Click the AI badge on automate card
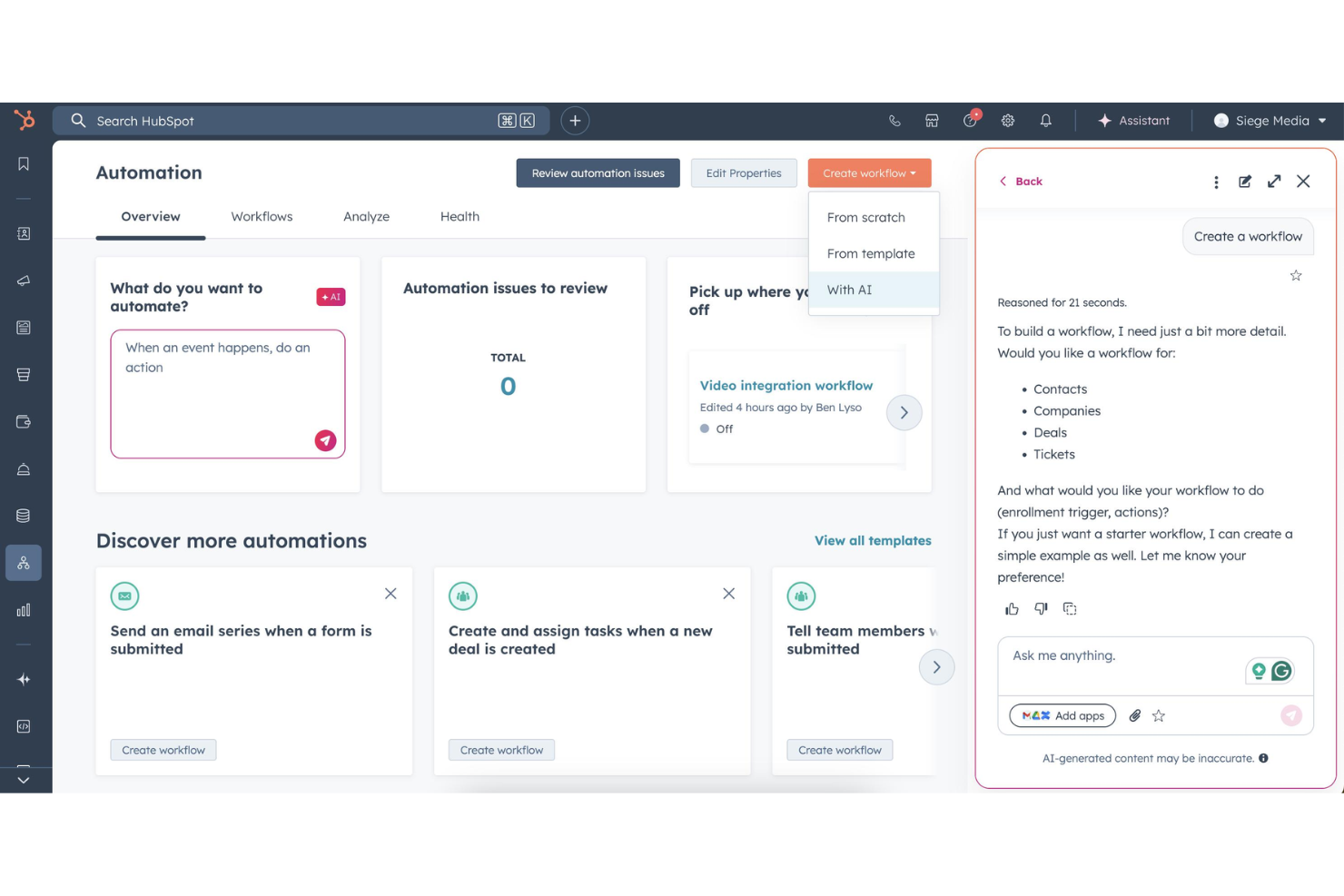This screenshot has height=896, width=1344. pos(331,297)
